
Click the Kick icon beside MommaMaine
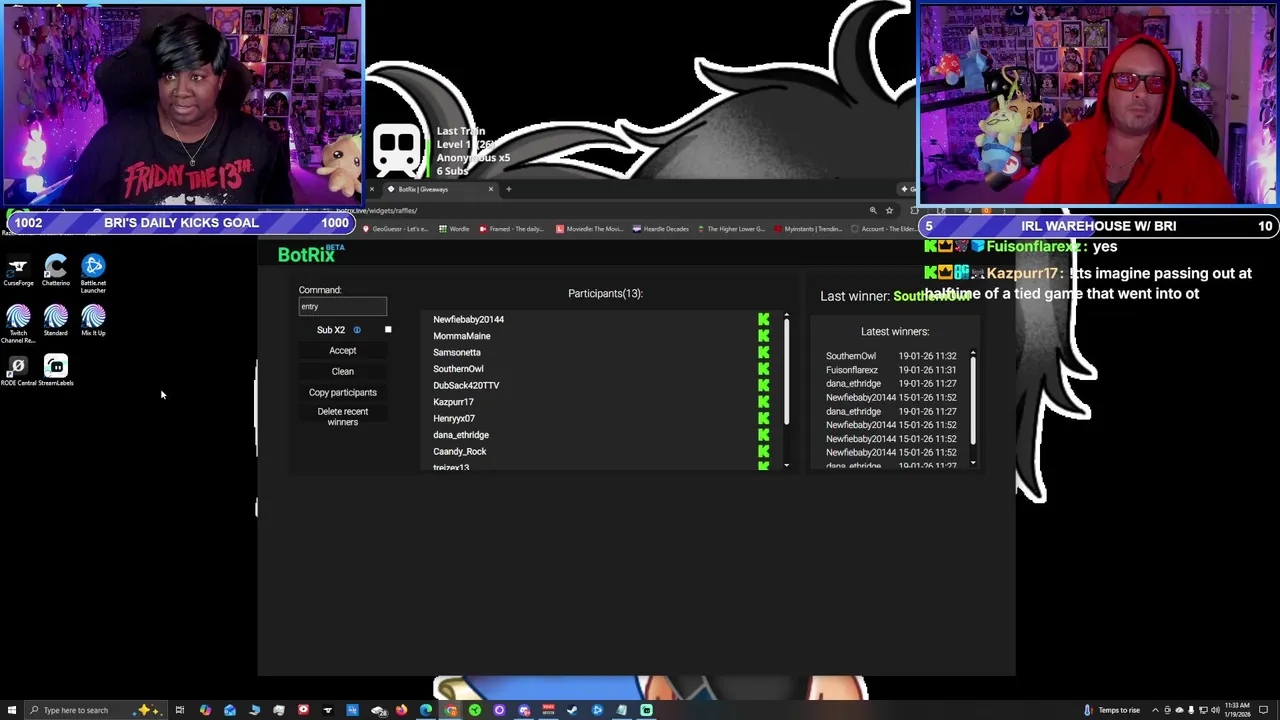[764, 336]
